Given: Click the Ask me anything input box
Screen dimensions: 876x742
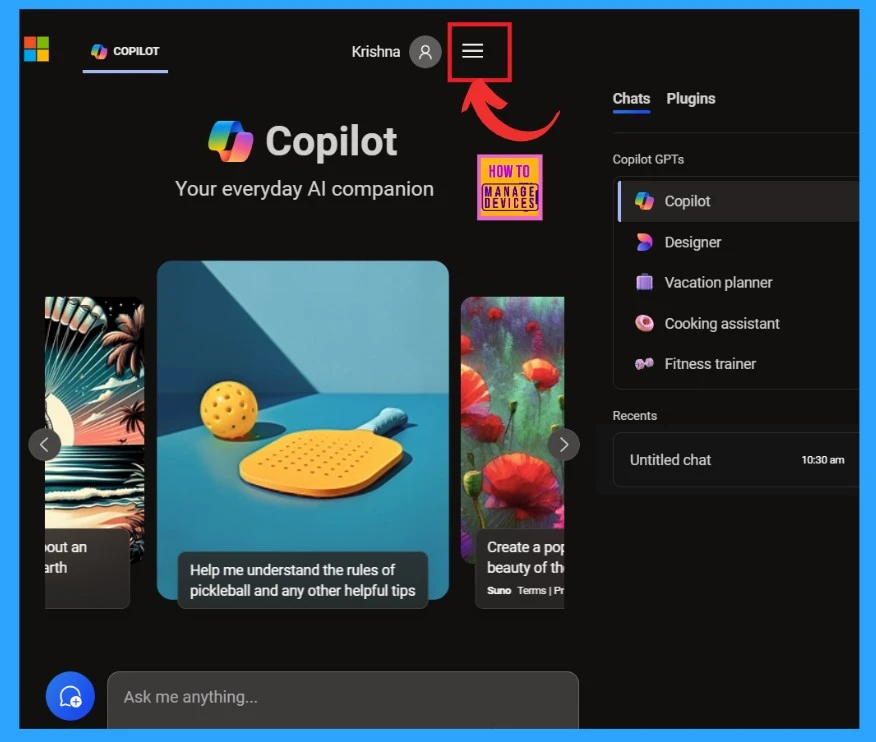Looking at the screenshot, I should click(342, 698).
